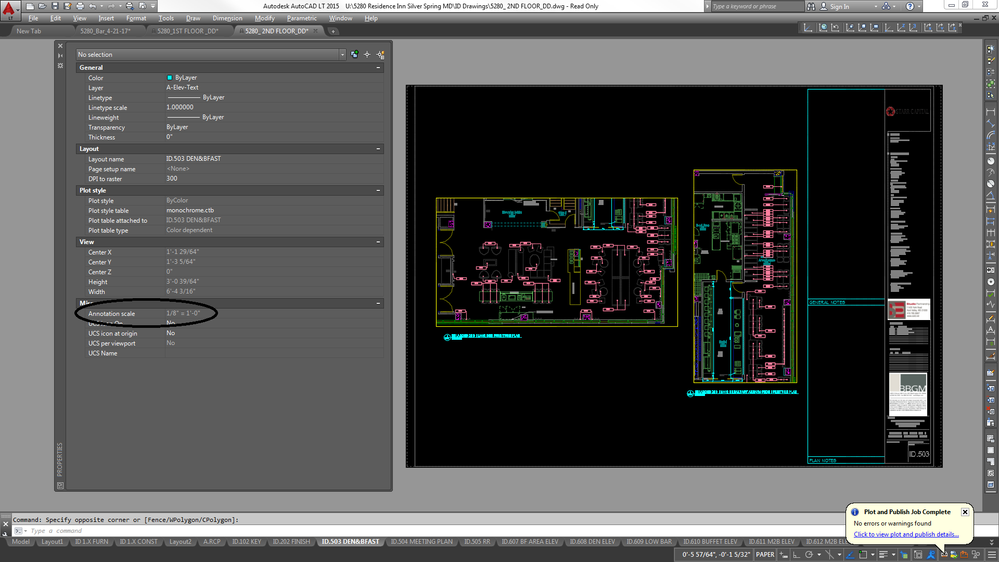Toggle Polar tracking in status bar
This screenshot has width=999, height=562.
(x=809, y=554)
